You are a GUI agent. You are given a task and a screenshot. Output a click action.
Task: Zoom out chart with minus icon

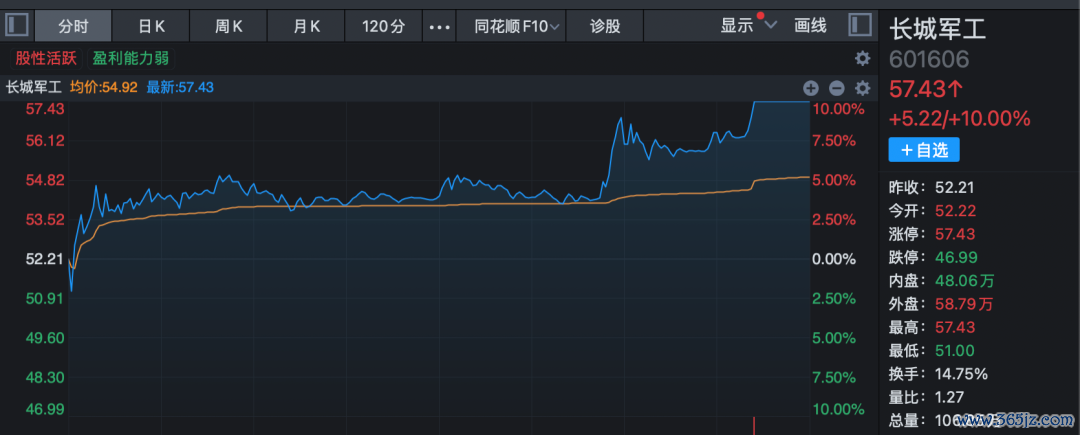[836, 88]
